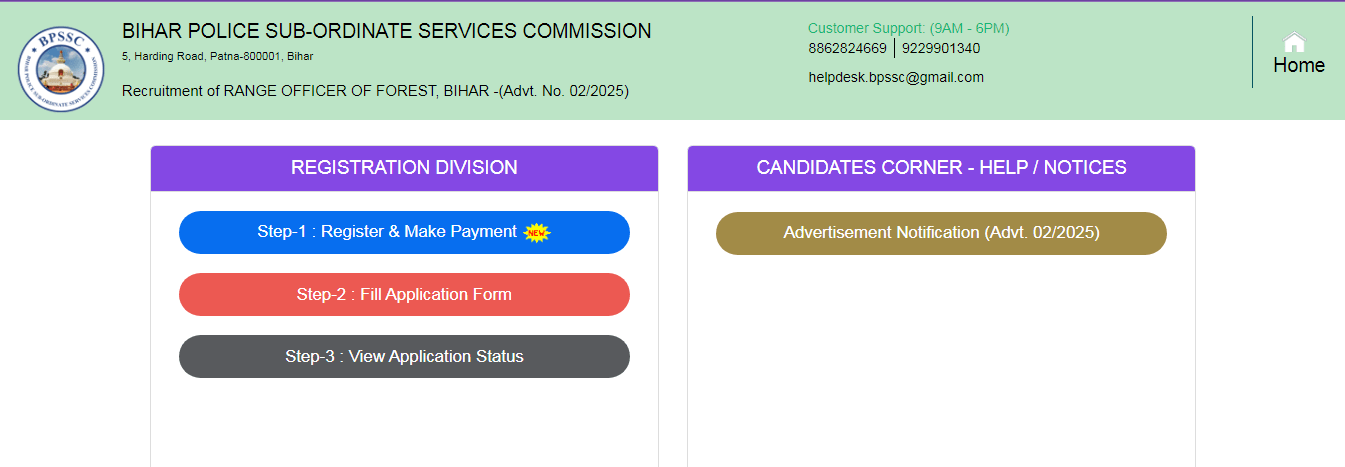Open Step-1 Register & Make Payment
The height and width of the screenshot is (467, 1345).
pyautogui.click(x=387, y=232)
